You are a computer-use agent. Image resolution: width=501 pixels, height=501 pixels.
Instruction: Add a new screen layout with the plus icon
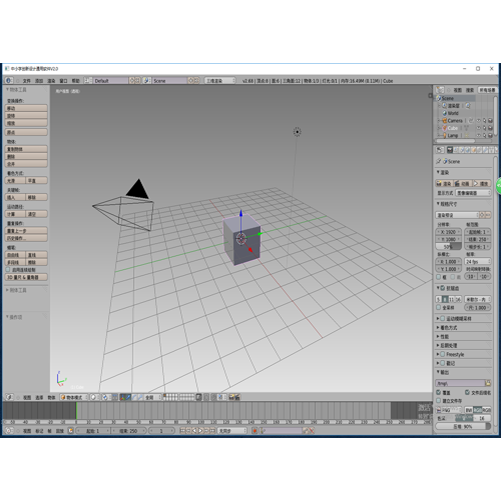point(132,80)
